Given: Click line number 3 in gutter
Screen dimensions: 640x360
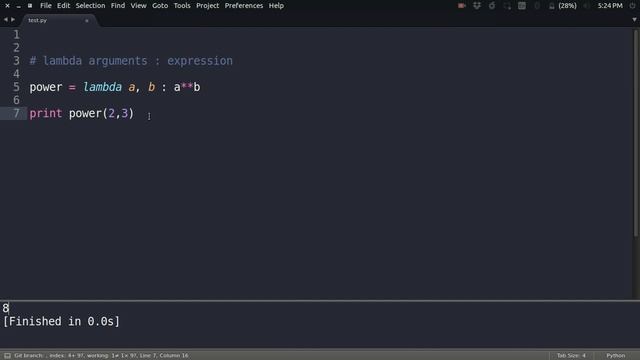Looking at the screenshot, I should click(x=16, y=61).
